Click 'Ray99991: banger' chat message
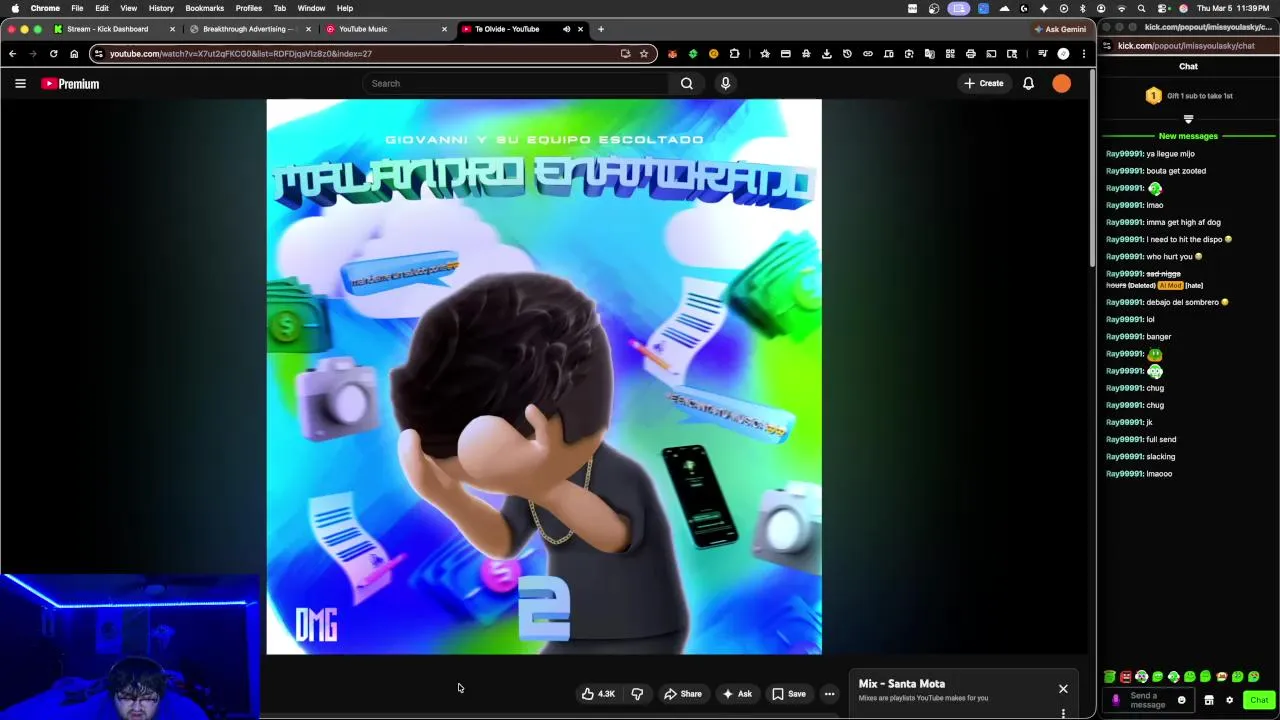The height and width of the screenshot is (720, 1280). 1138,337
